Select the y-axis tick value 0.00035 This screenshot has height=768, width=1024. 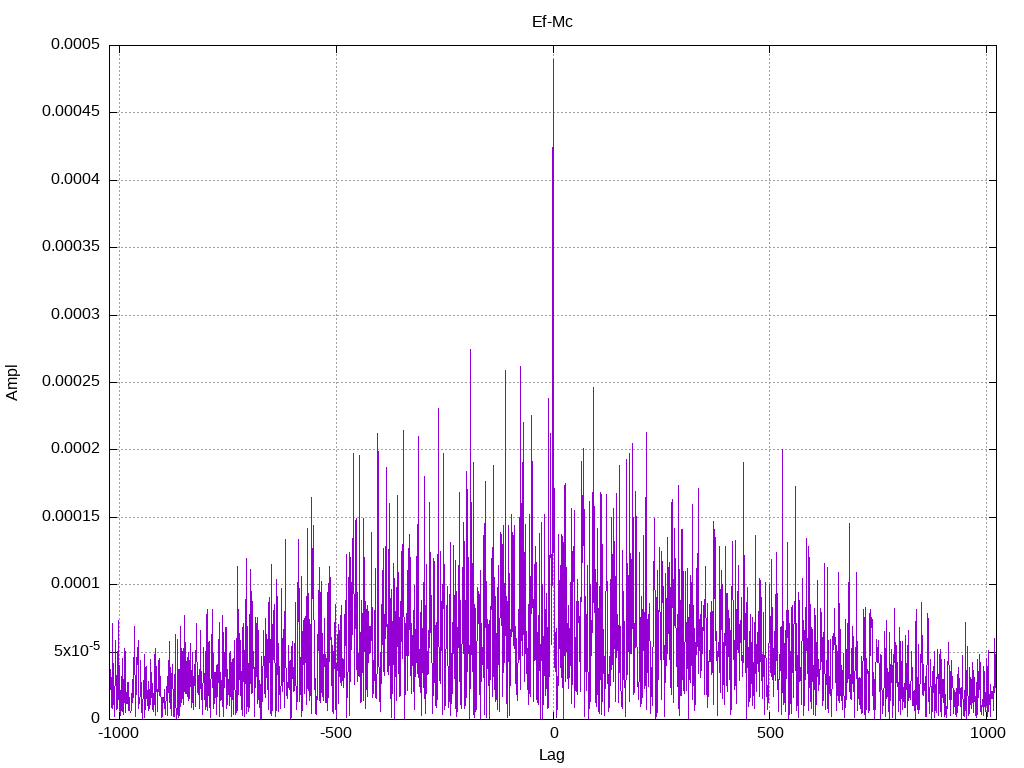pos(71,247)
